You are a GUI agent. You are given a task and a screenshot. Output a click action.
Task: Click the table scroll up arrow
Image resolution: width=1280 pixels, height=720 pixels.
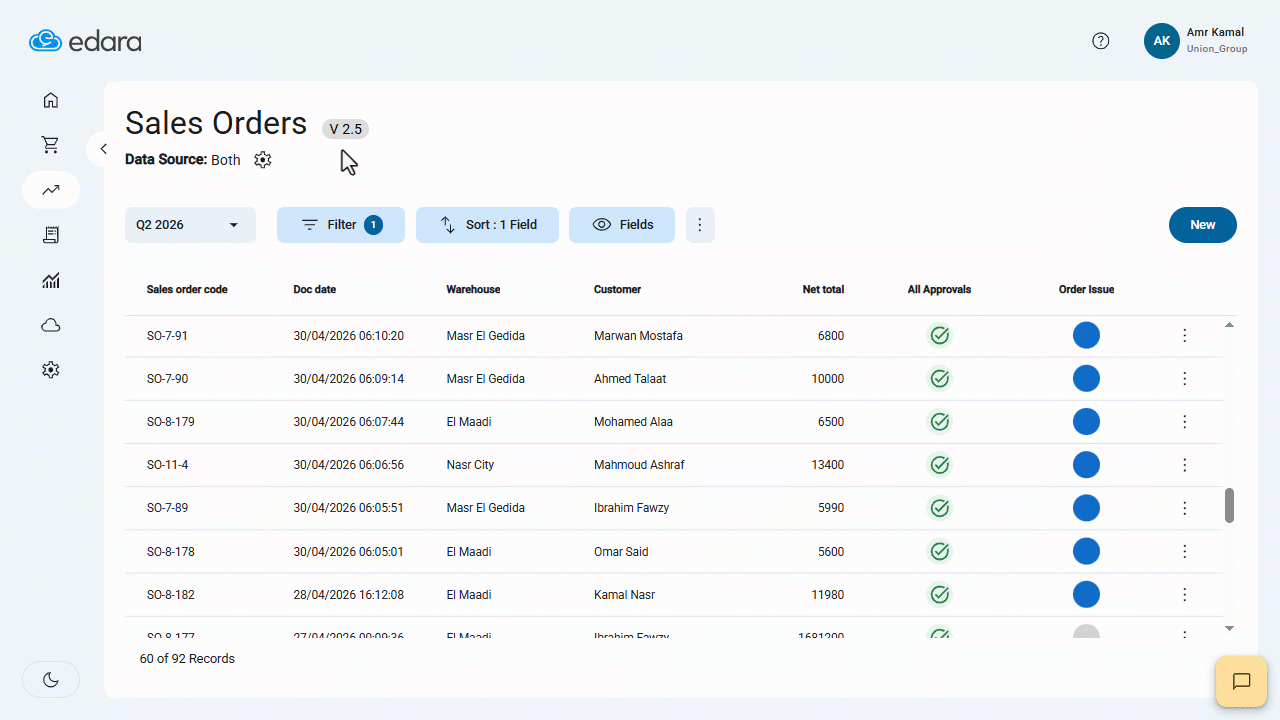pyautogui.click(x=1230, y=325)
